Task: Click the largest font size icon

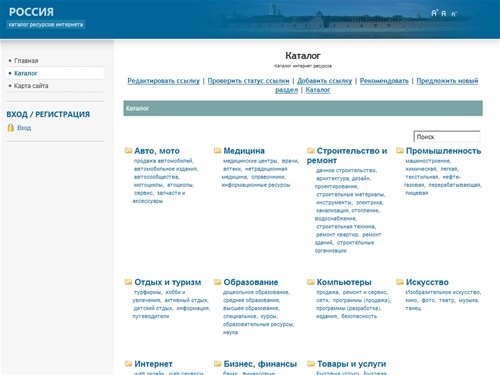Action: [434, 13]
